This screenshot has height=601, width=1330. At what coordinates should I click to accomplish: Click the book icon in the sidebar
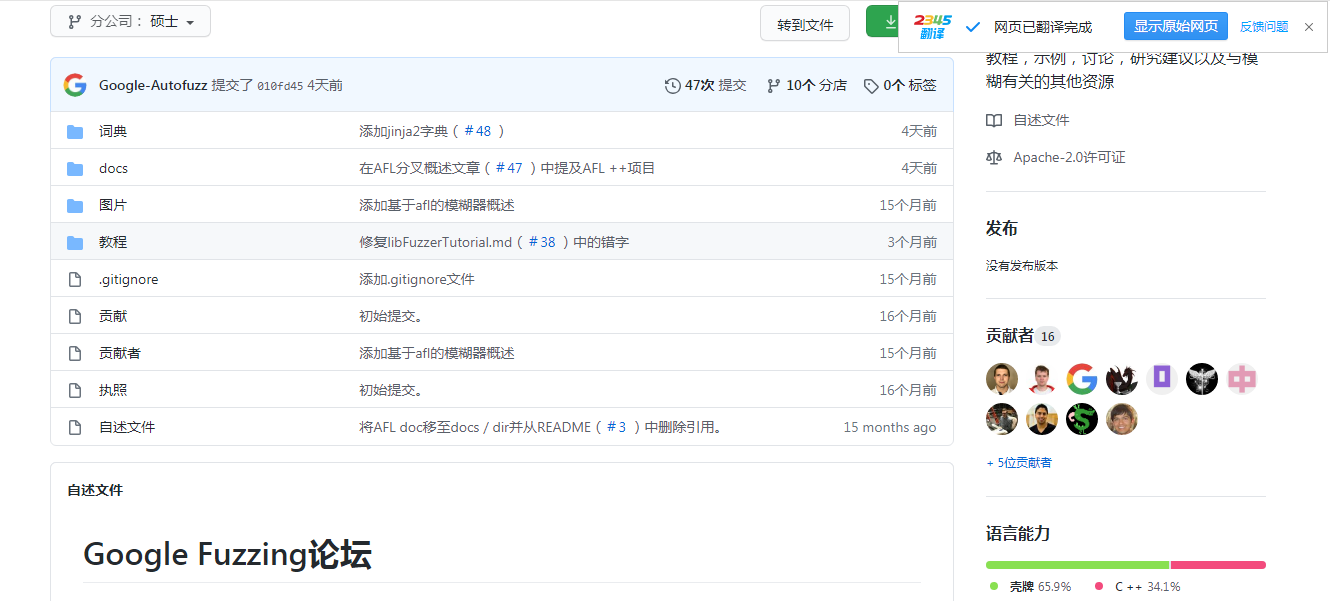[x=994, y=120]
